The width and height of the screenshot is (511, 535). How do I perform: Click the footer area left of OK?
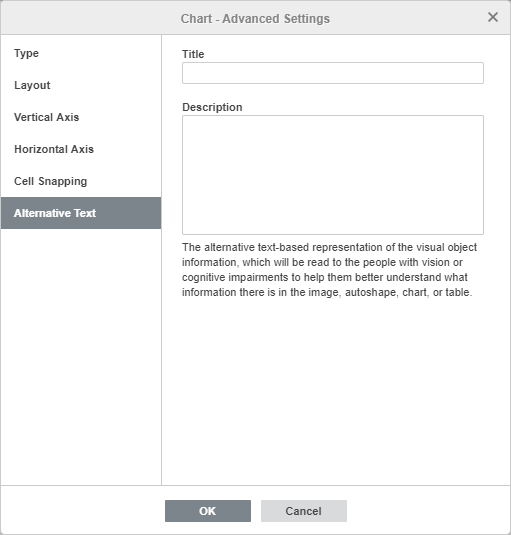(83, 511)
